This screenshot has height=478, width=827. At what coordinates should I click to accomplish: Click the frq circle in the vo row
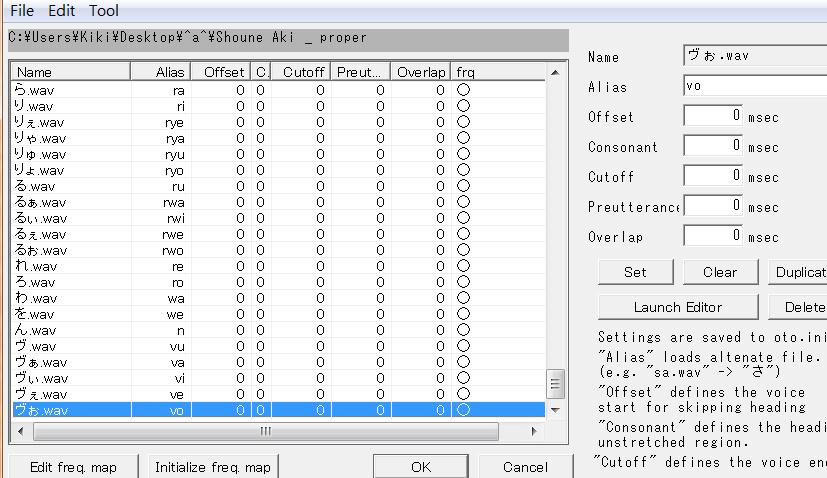463,409
